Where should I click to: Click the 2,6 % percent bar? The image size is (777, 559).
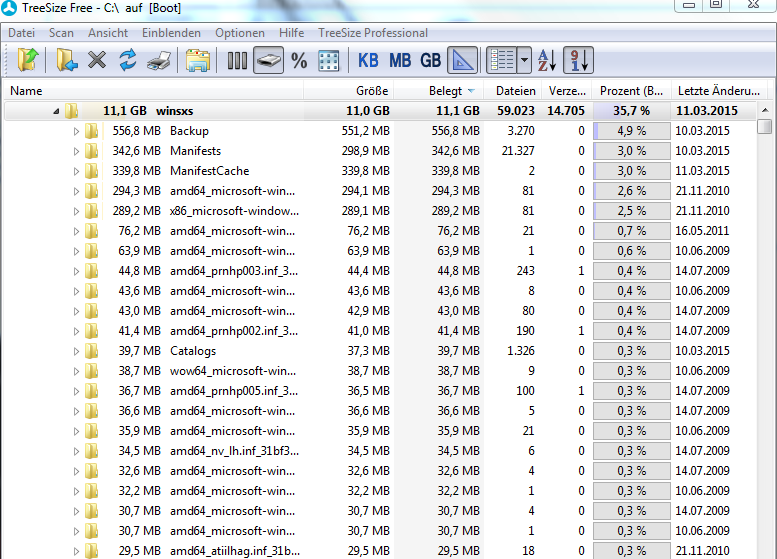[632, 191]
